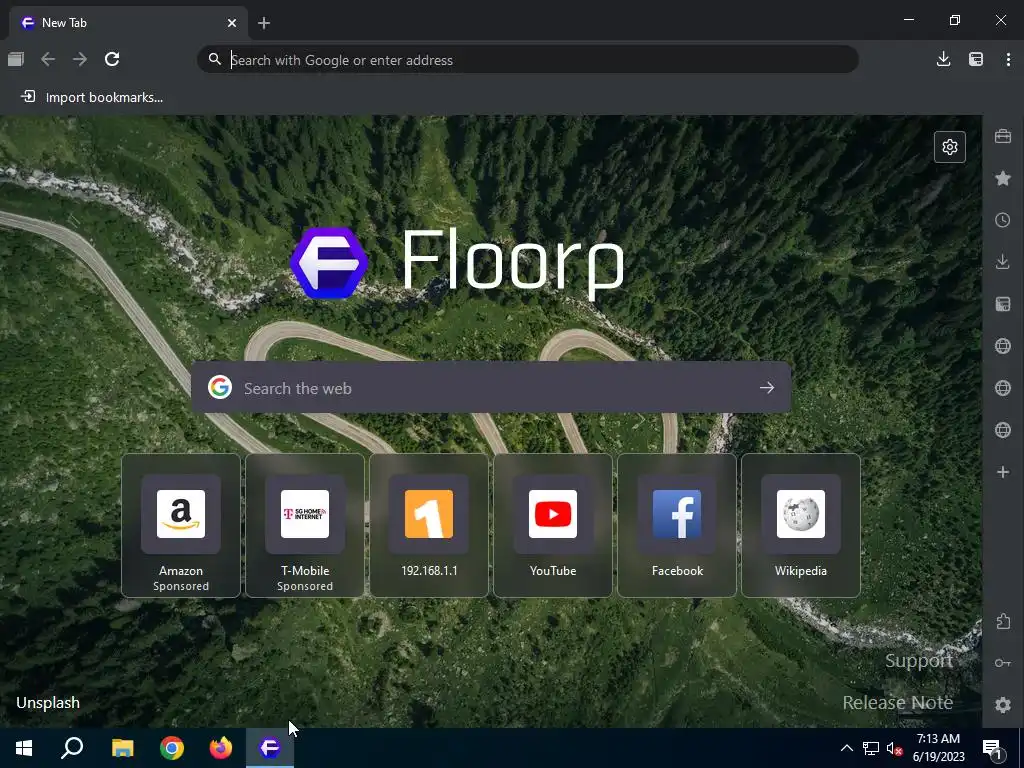Viewport: 1024px width, 768px height.
Task: Open Windows taskbar search
Action: pyautogui.click(x=72, y=748)
